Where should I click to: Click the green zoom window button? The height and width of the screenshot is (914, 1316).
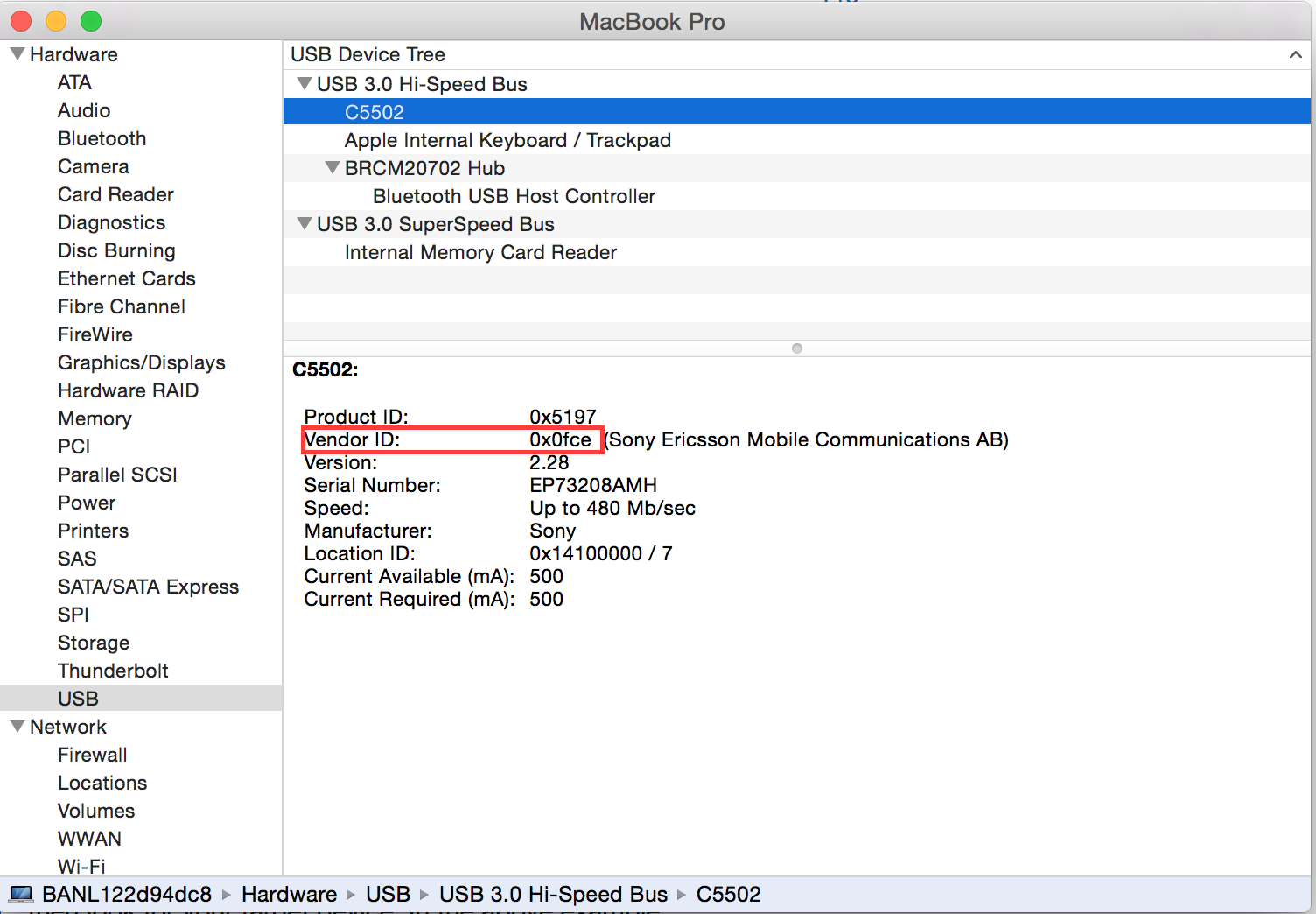(x=91, y=21)
